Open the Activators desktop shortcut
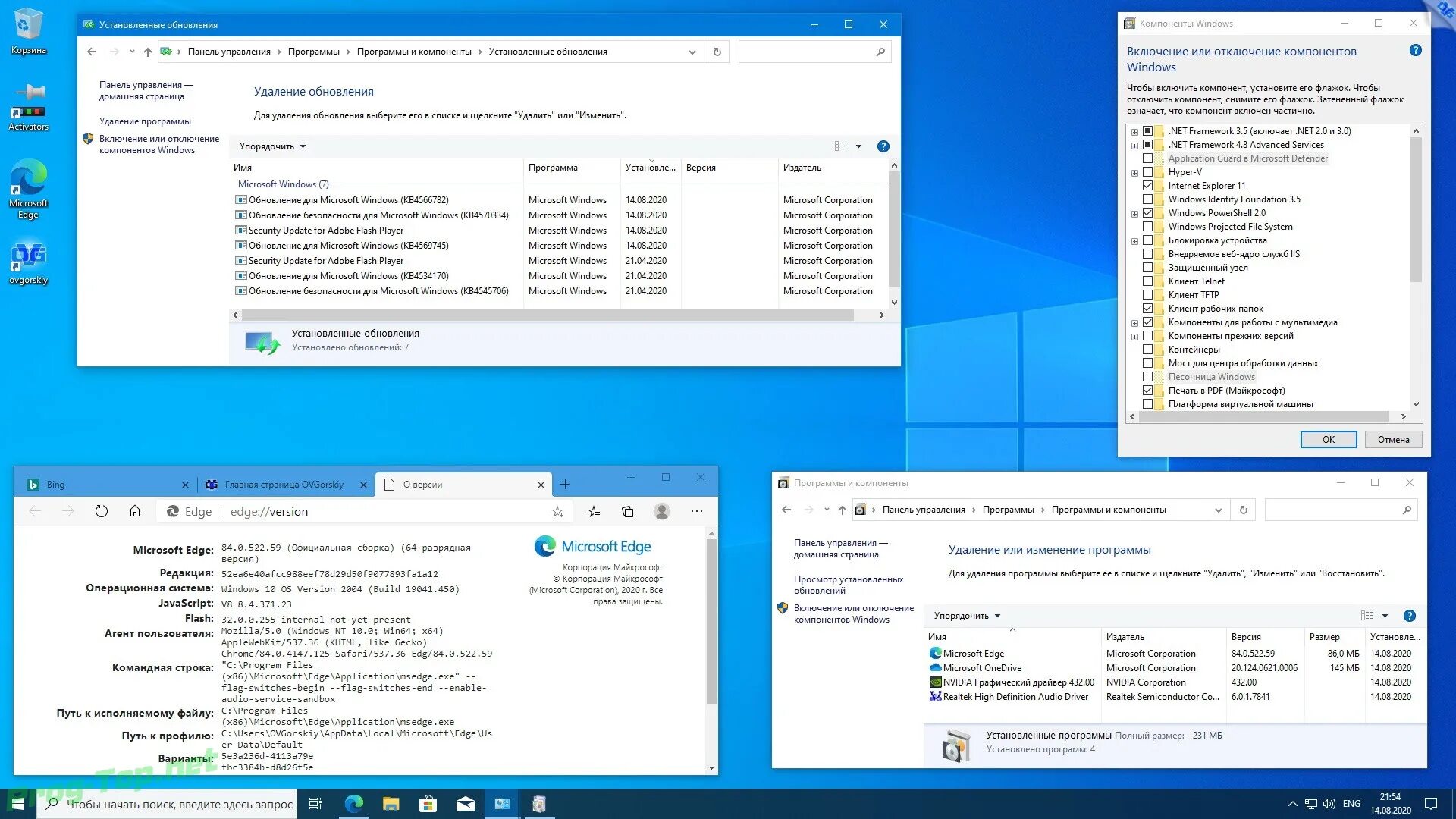 (x=28, y=106)
